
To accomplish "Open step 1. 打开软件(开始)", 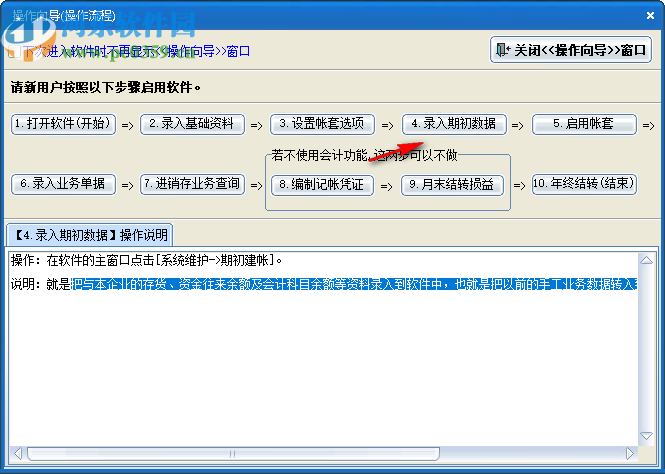I will tap(64, 124).
